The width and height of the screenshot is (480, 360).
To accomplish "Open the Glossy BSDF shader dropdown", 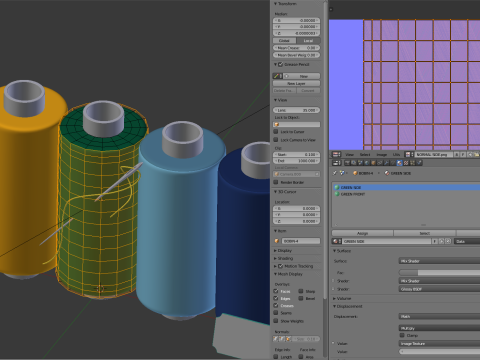I will pyautogui.click(x=439, y=289).
